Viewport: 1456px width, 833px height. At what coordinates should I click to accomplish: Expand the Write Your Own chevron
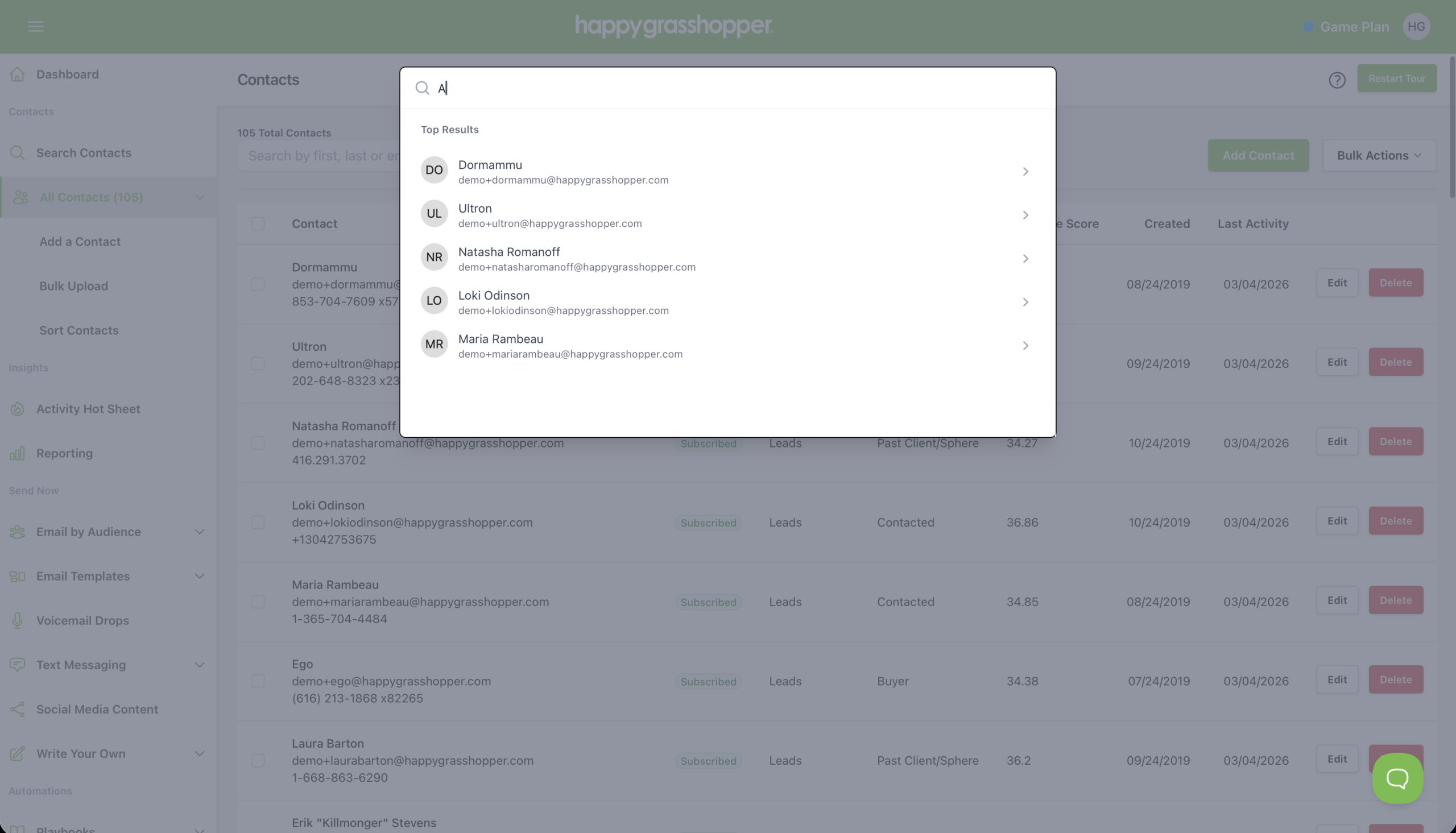[x=199, y=753]
